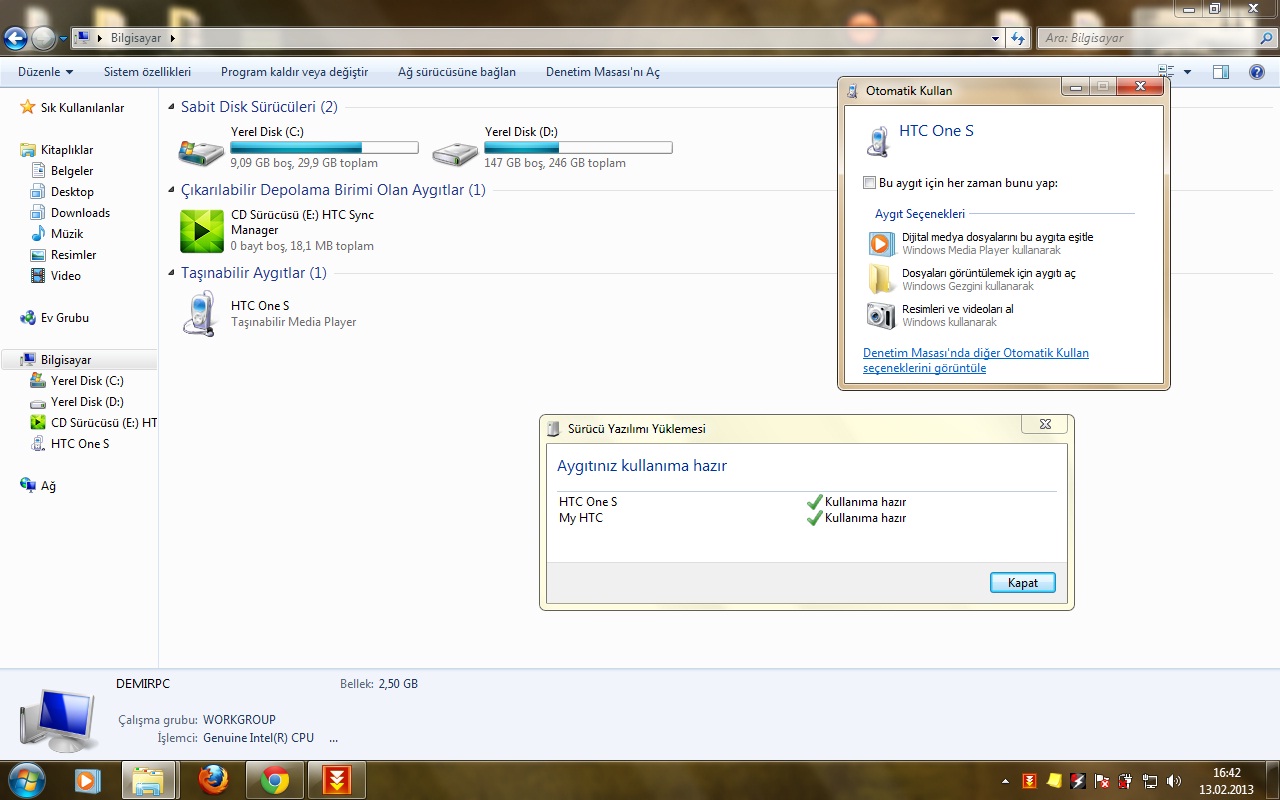Open Yerel Disk (C:) drive icon

point(201,151)
